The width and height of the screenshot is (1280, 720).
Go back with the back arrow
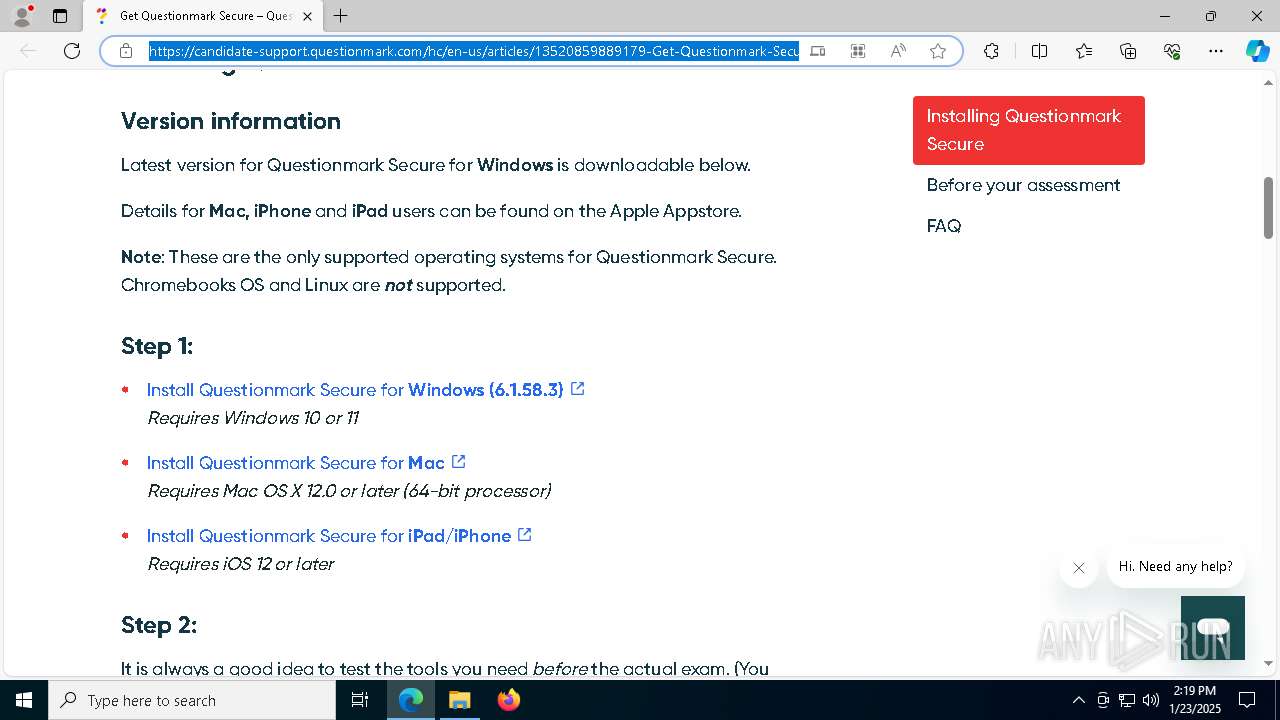(x=28, y=51)
